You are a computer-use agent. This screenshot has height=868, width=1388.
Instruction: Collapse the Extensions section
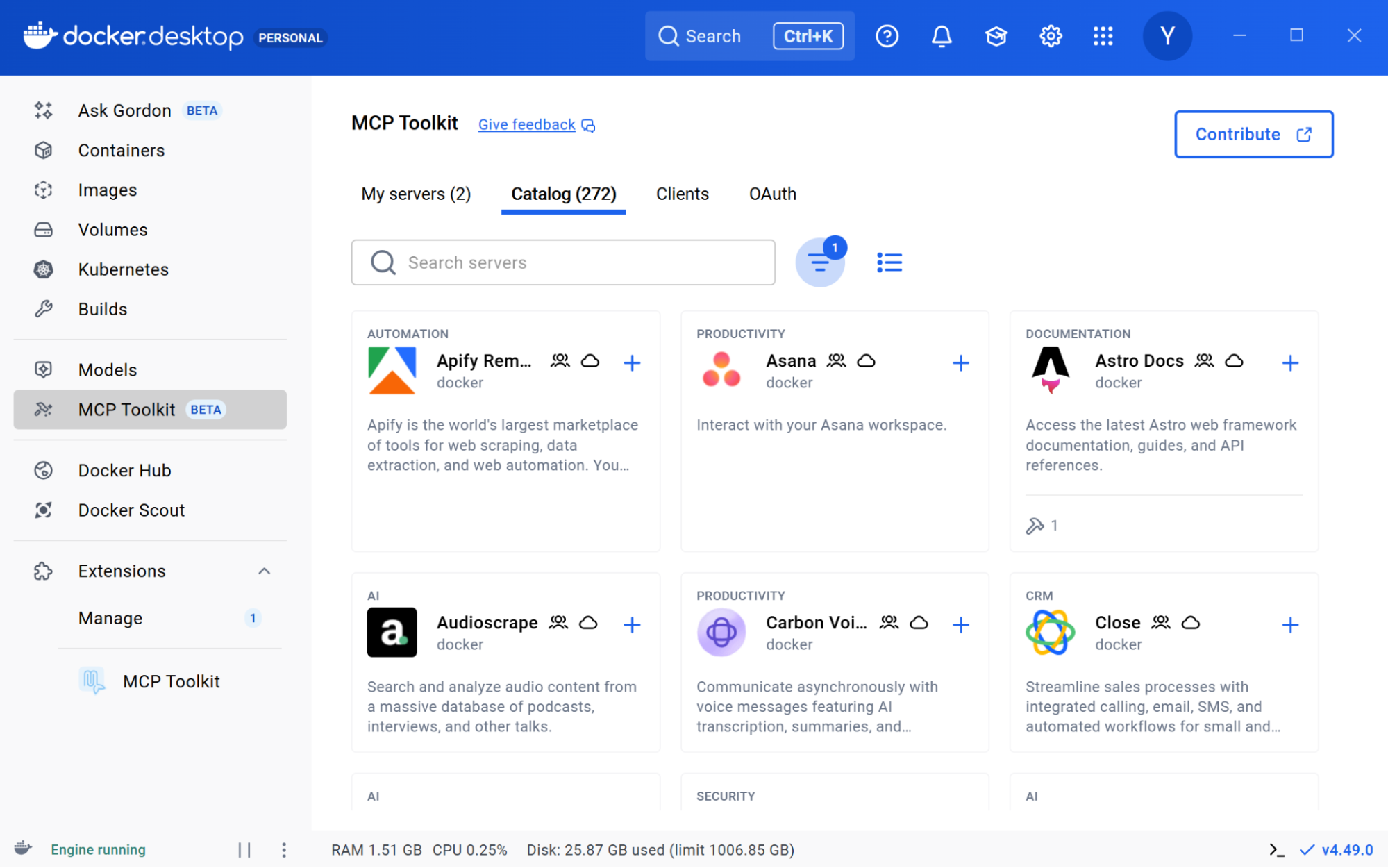click(x=264, y=571)
